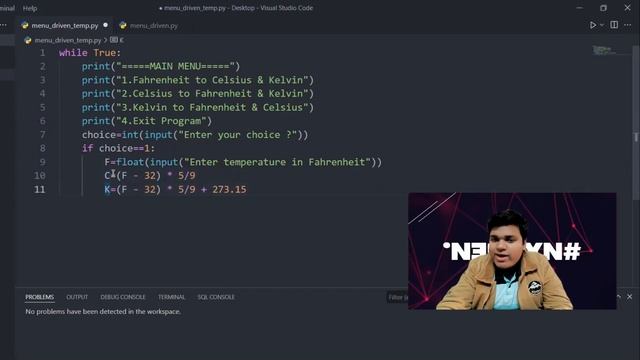Click the problems Filter input box
Screen dimensions: 640x360
(x=398, y=297)
